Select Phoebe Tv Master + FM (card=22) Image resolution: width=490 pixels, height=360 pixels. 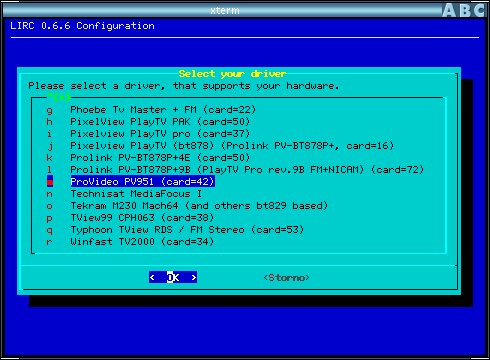pyautogui.click(x=163, y=110)
